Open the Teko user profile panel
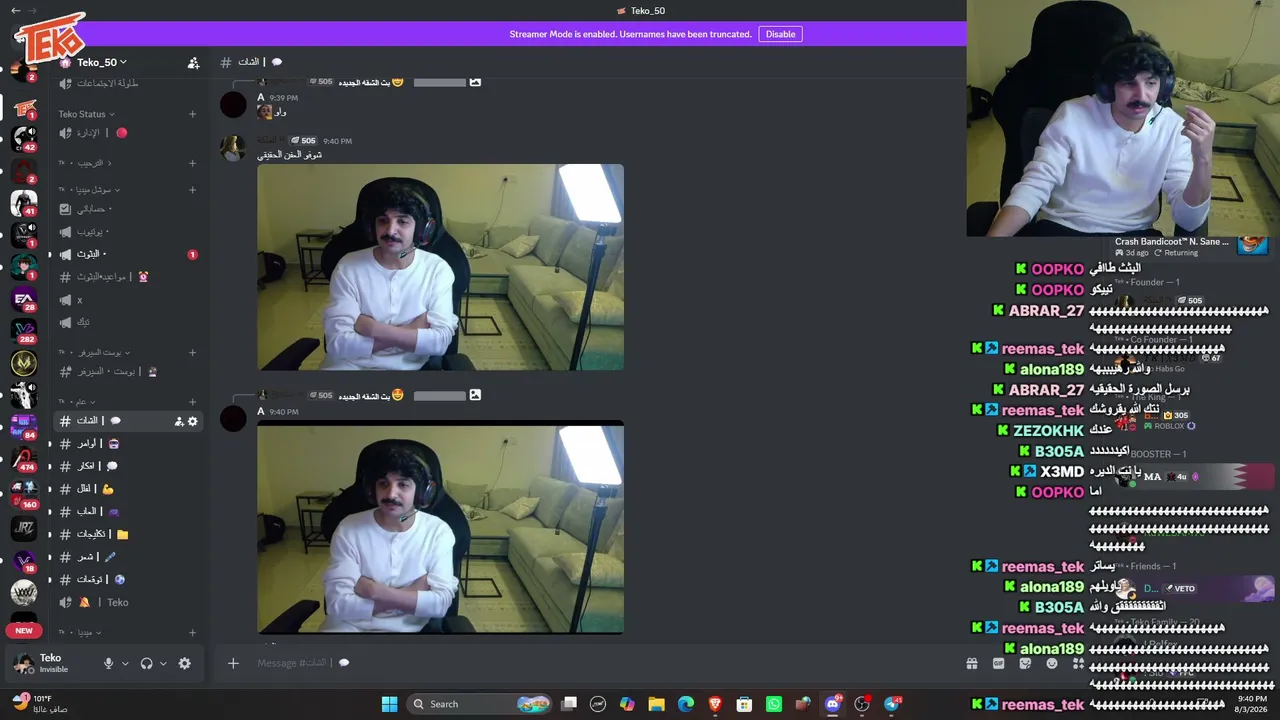 [52, 663]
